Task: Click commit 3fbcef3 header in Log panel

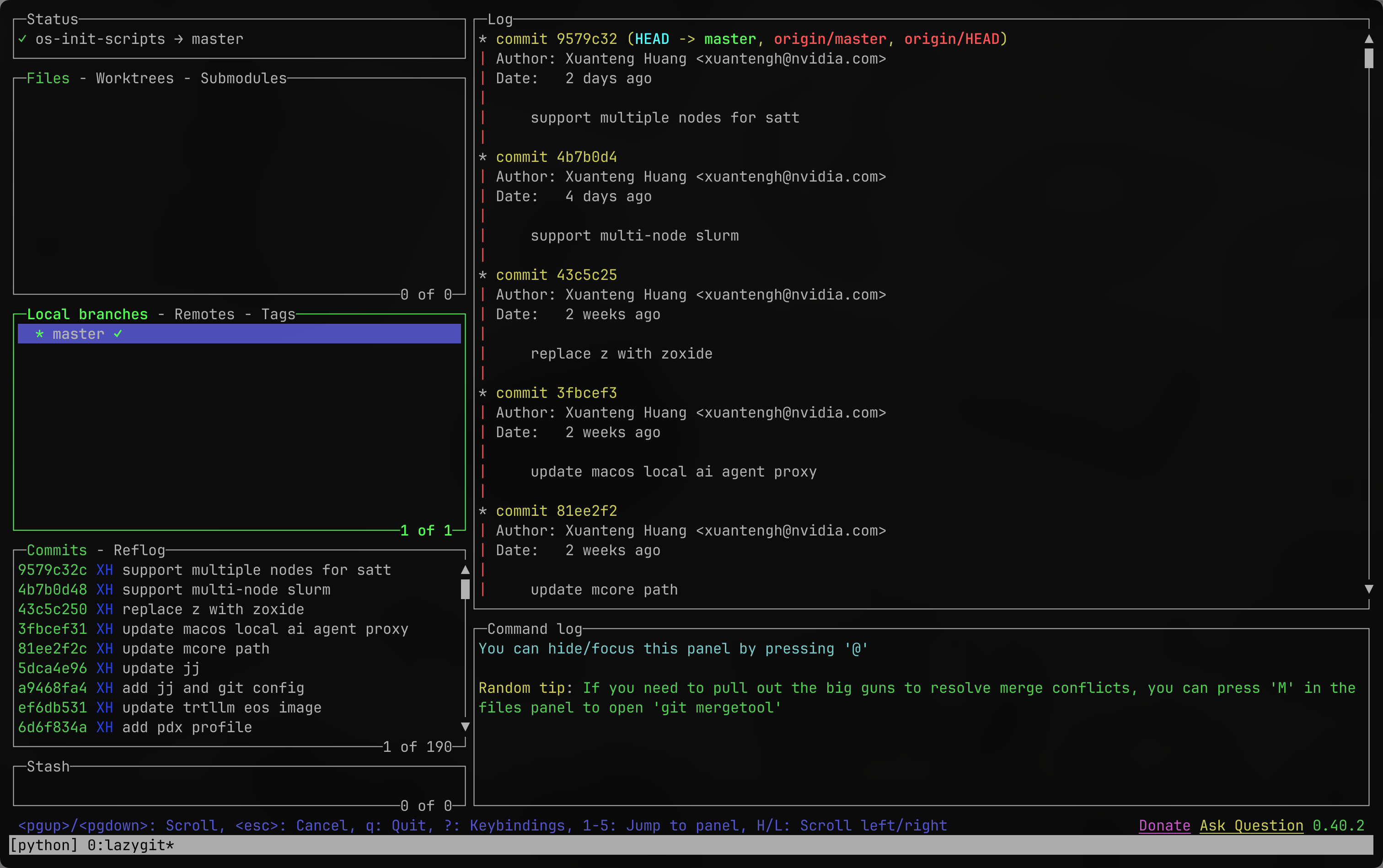Action: tap(556, 393)
